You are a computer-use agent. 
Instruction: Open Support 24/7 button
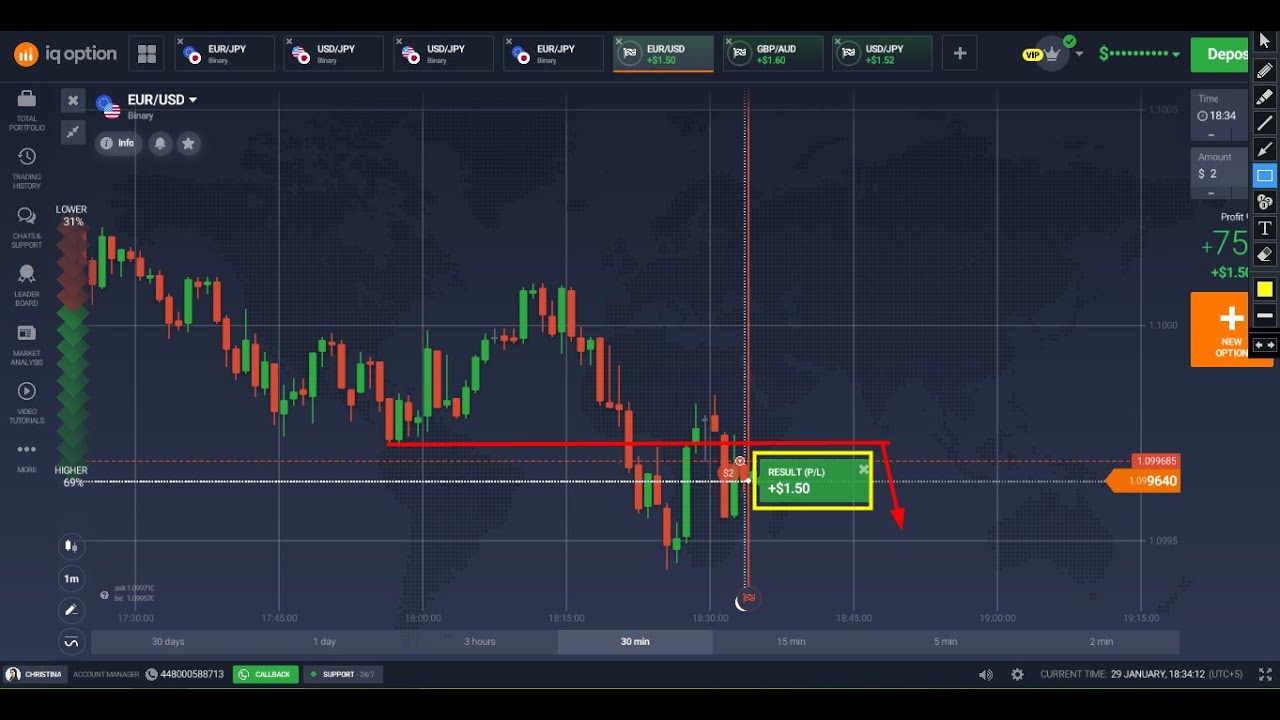coord(342,674)
